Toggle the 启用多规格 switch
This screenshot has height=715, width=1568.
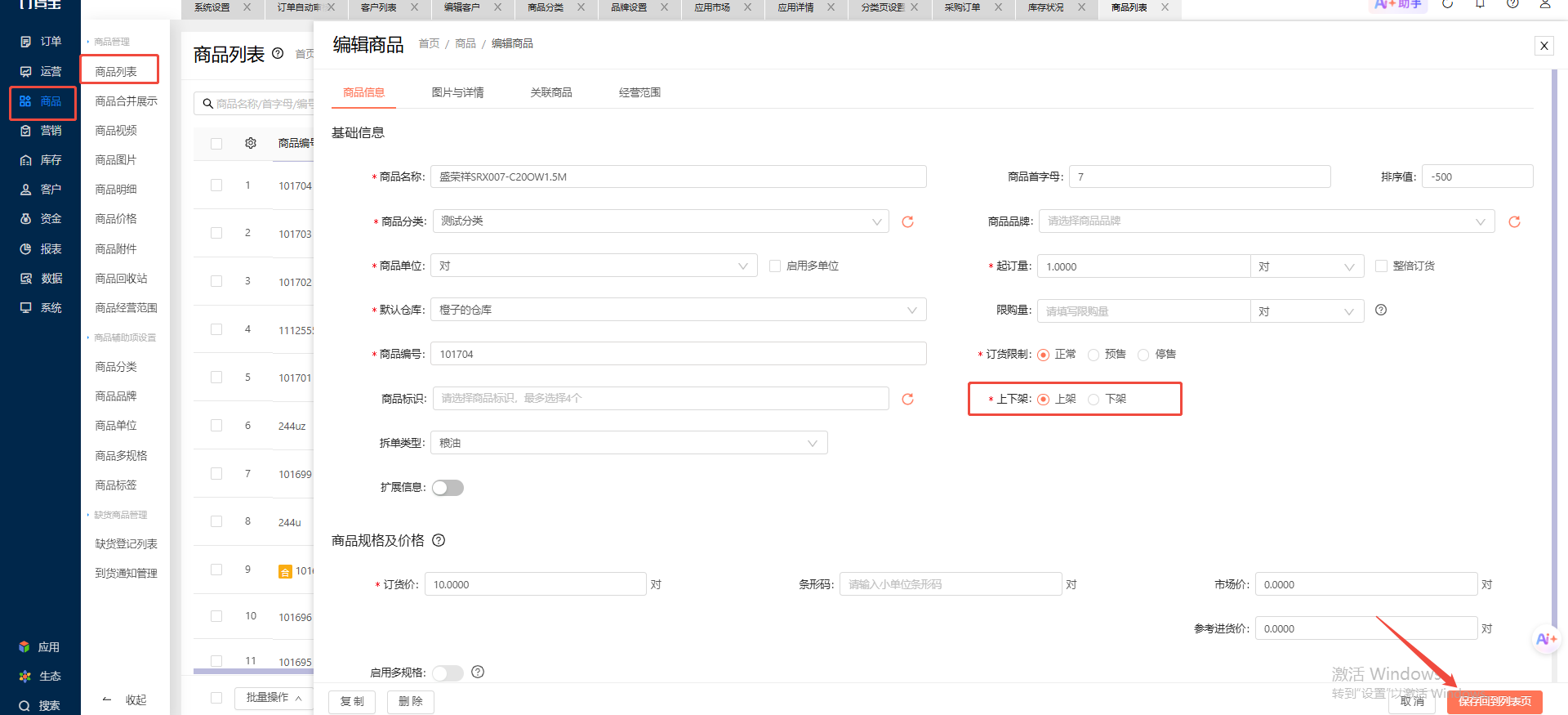click(448, 673)
